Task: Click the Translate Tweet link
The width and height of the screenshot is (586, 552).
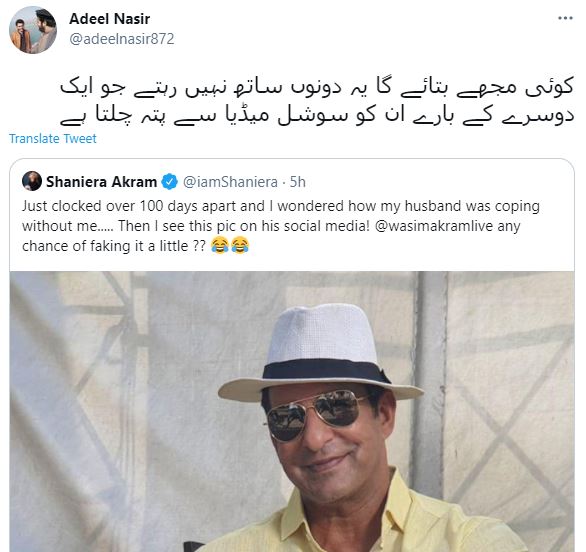Action: click(53, 139)
